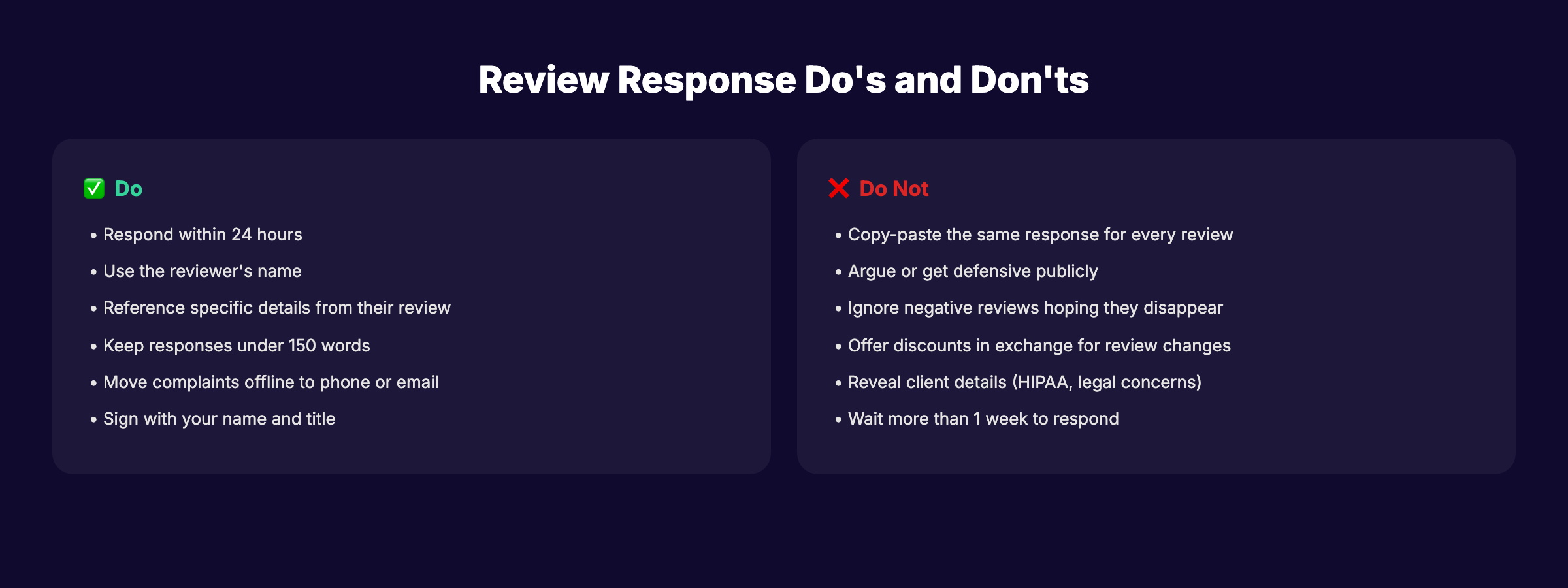1568x588 pixels.
Task: Select 'Reveal client details (HIPAA, legal concerns)'
Action: coord(1024,382)
